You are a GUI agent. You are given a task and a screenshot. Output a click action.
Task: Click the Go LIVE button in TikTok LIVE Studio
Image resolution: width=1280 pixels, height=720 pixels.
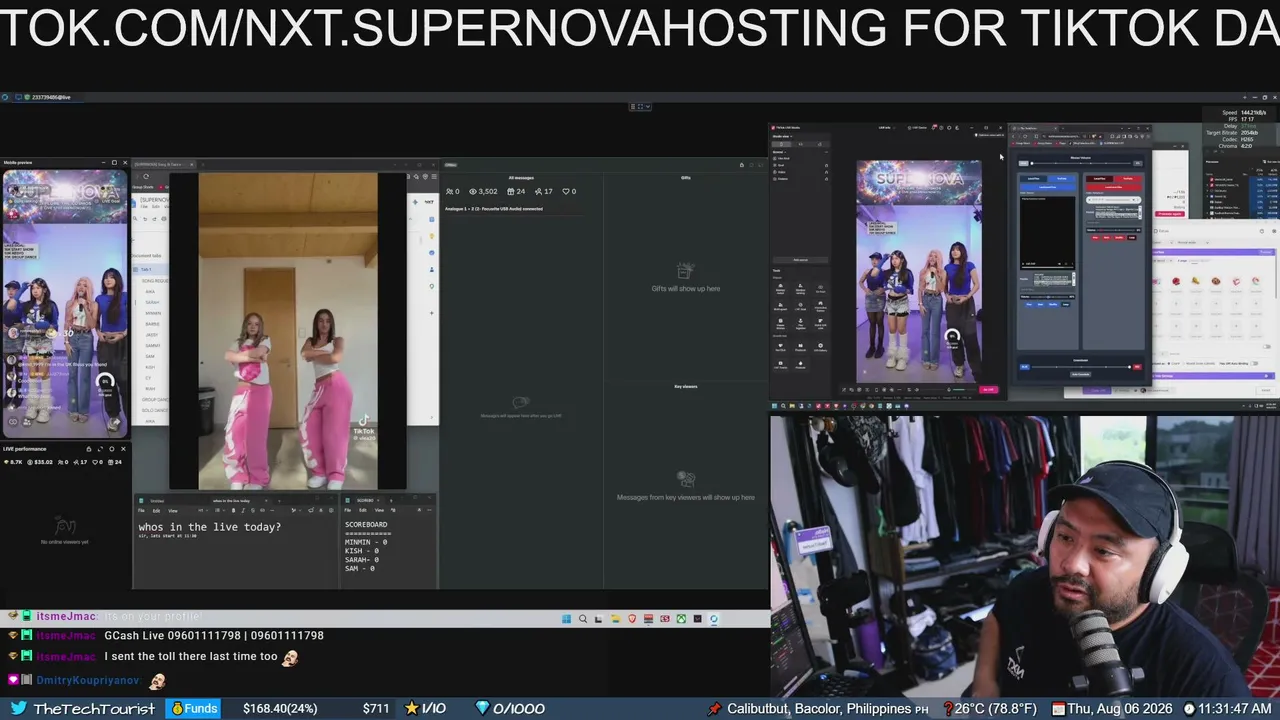click(x=989, y=389)
